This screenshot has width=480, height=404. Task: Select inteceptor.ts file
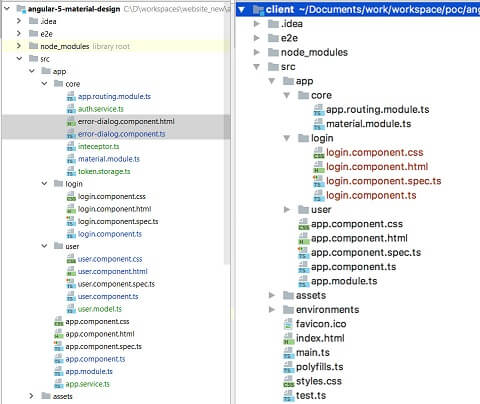coord(98,146)
